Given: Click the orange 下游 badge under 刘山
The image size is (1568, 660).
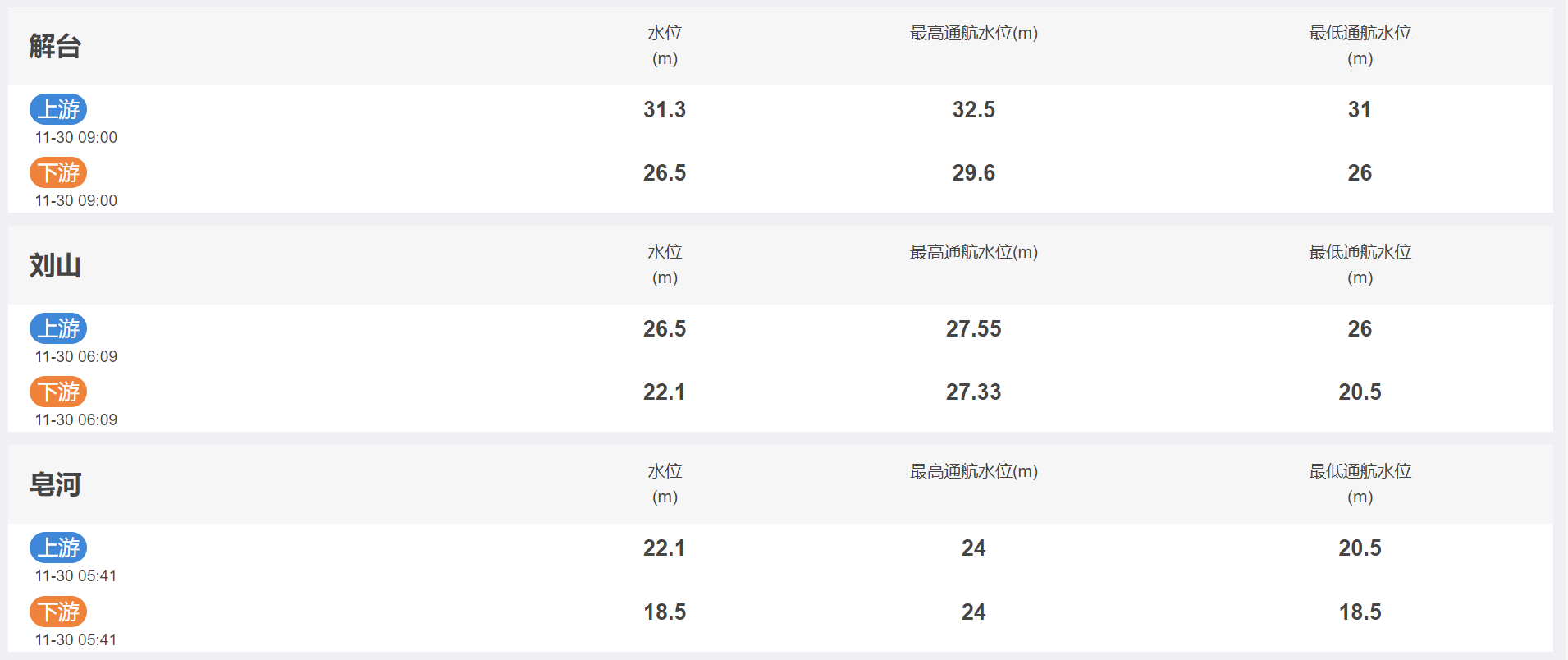Looking at the screenshot, I should [x=58, y=392].
